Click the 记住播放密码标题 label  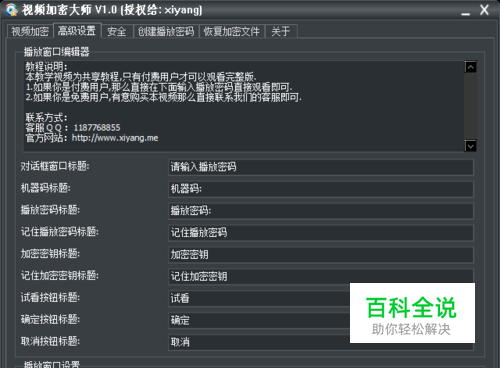(60, 232)
